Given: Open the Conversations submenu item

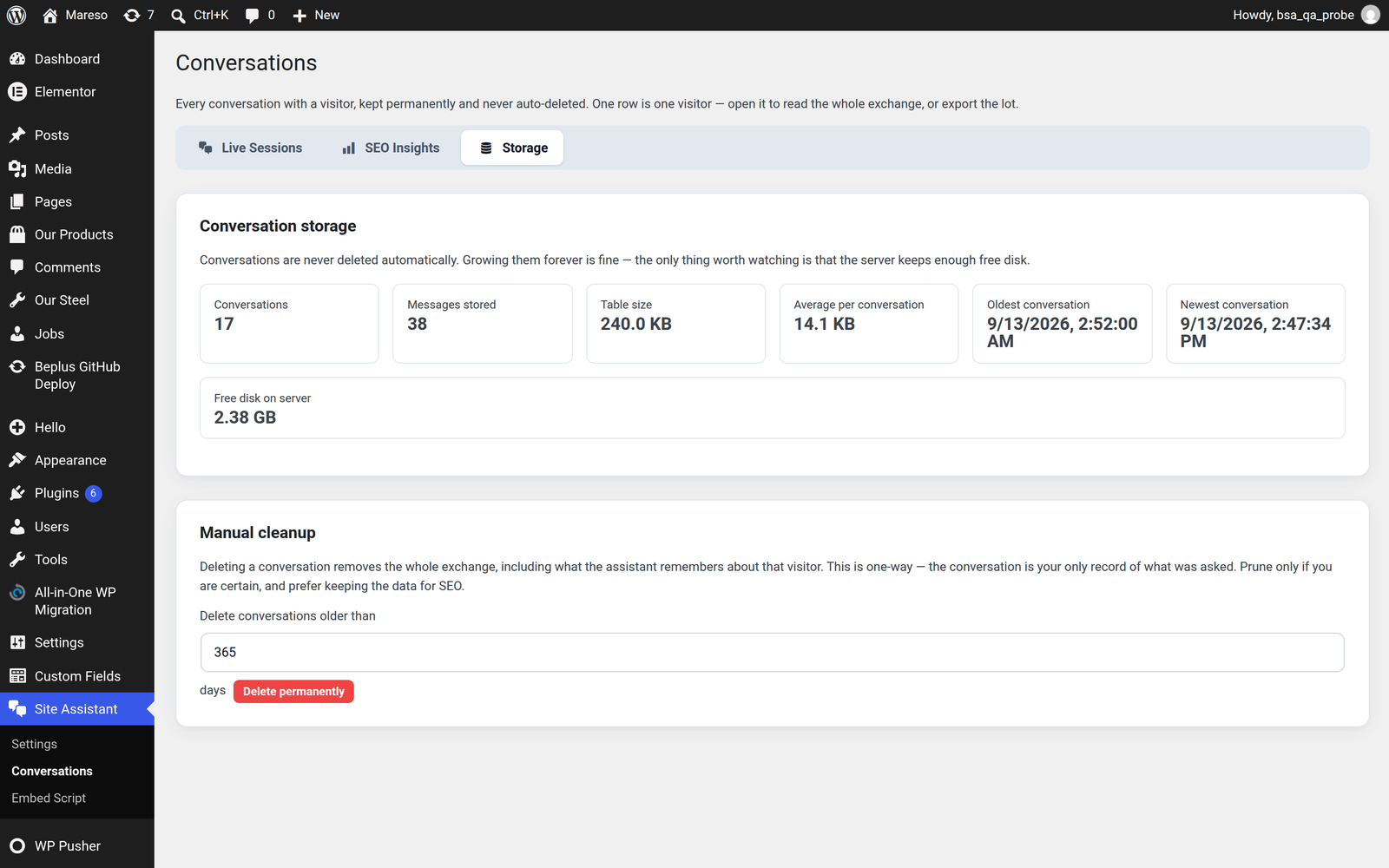Looking at the screenshot, I should [52, 772].
